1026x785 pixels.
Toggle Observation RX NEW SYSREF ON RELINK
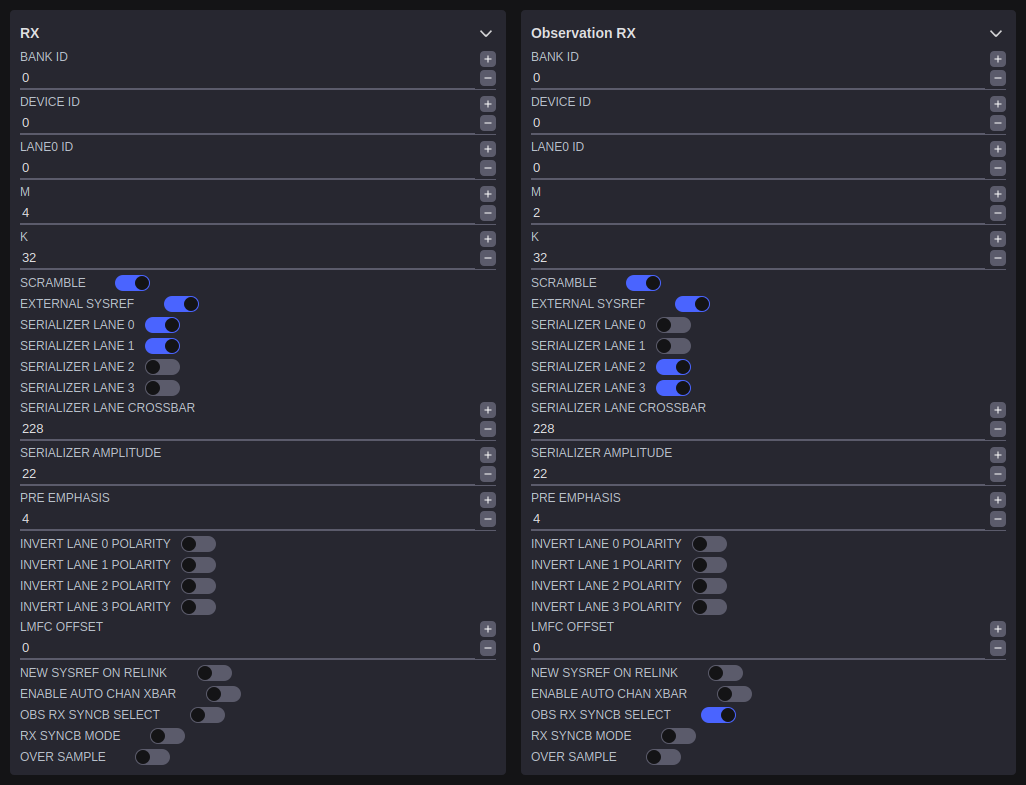click(726, 673)
